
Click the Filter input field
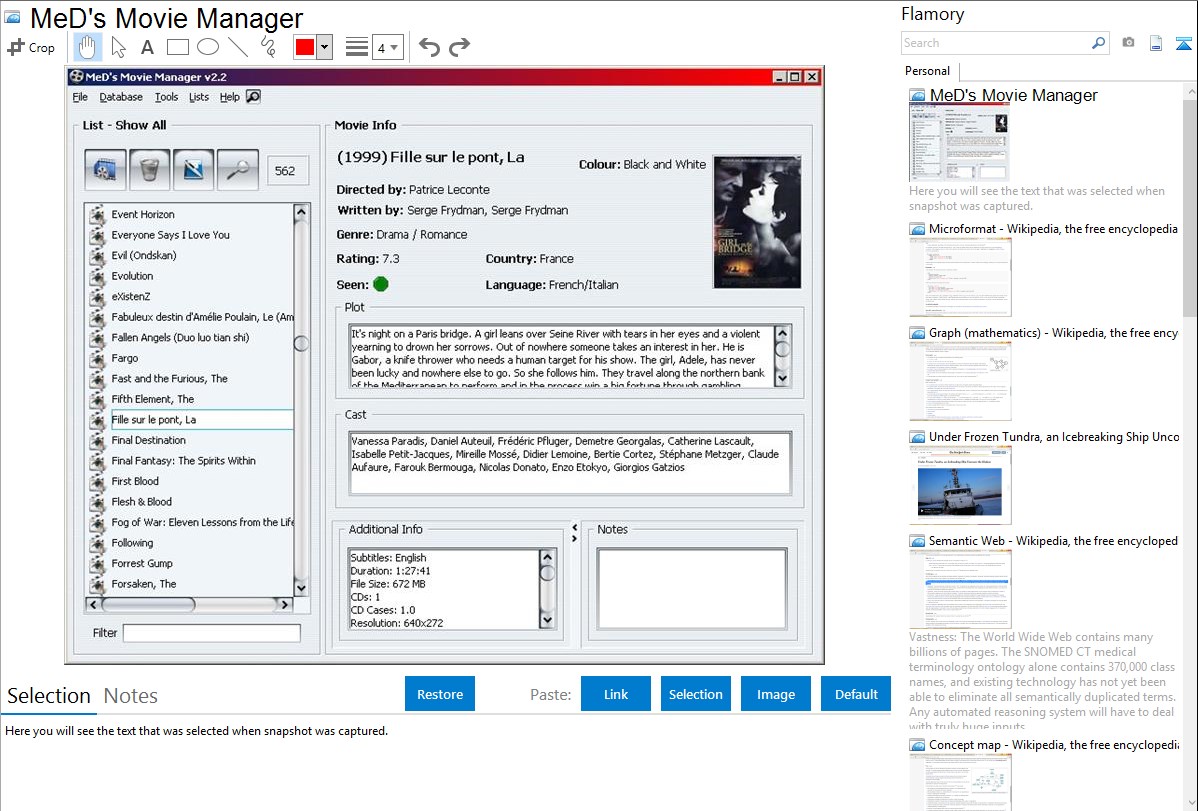pos(212,633)
